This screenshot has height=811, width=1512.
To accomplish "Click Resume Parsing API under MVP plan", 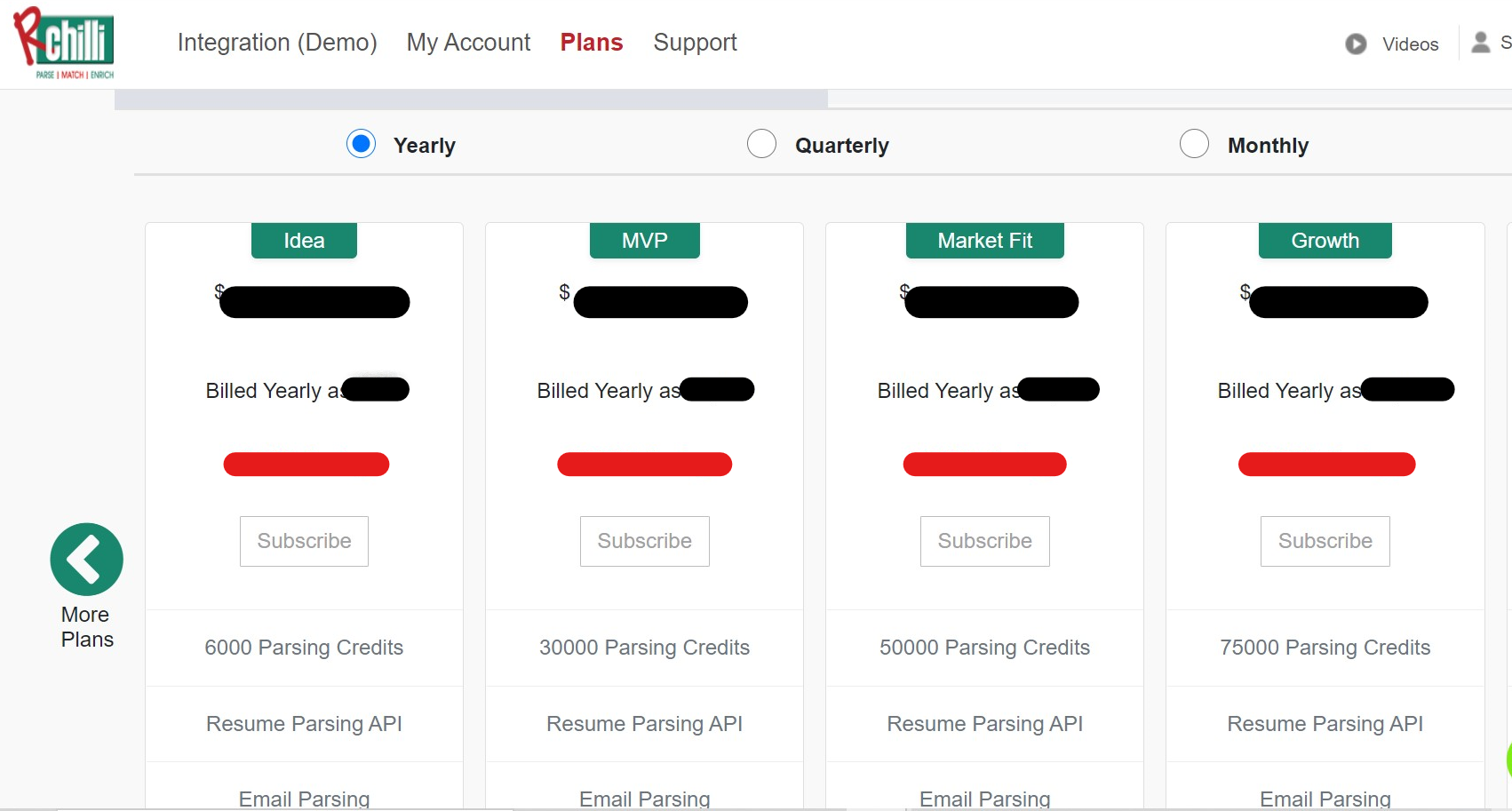I will (645, 724).
